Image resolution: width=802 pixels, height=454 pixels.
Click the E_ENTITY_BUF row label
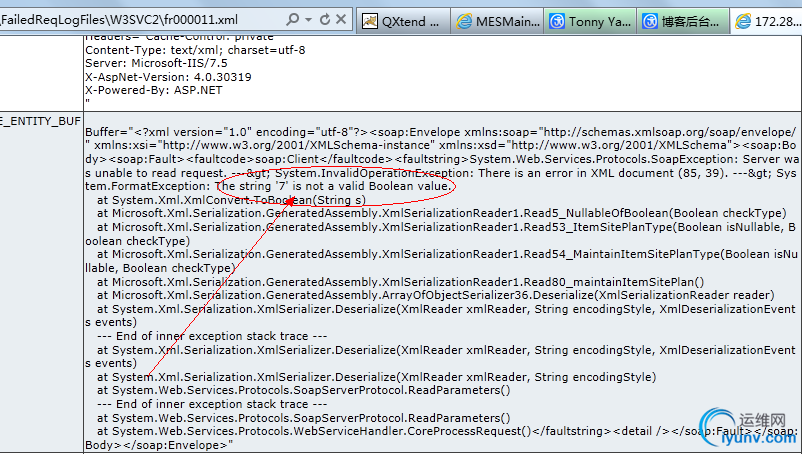[x=40, y=121]
